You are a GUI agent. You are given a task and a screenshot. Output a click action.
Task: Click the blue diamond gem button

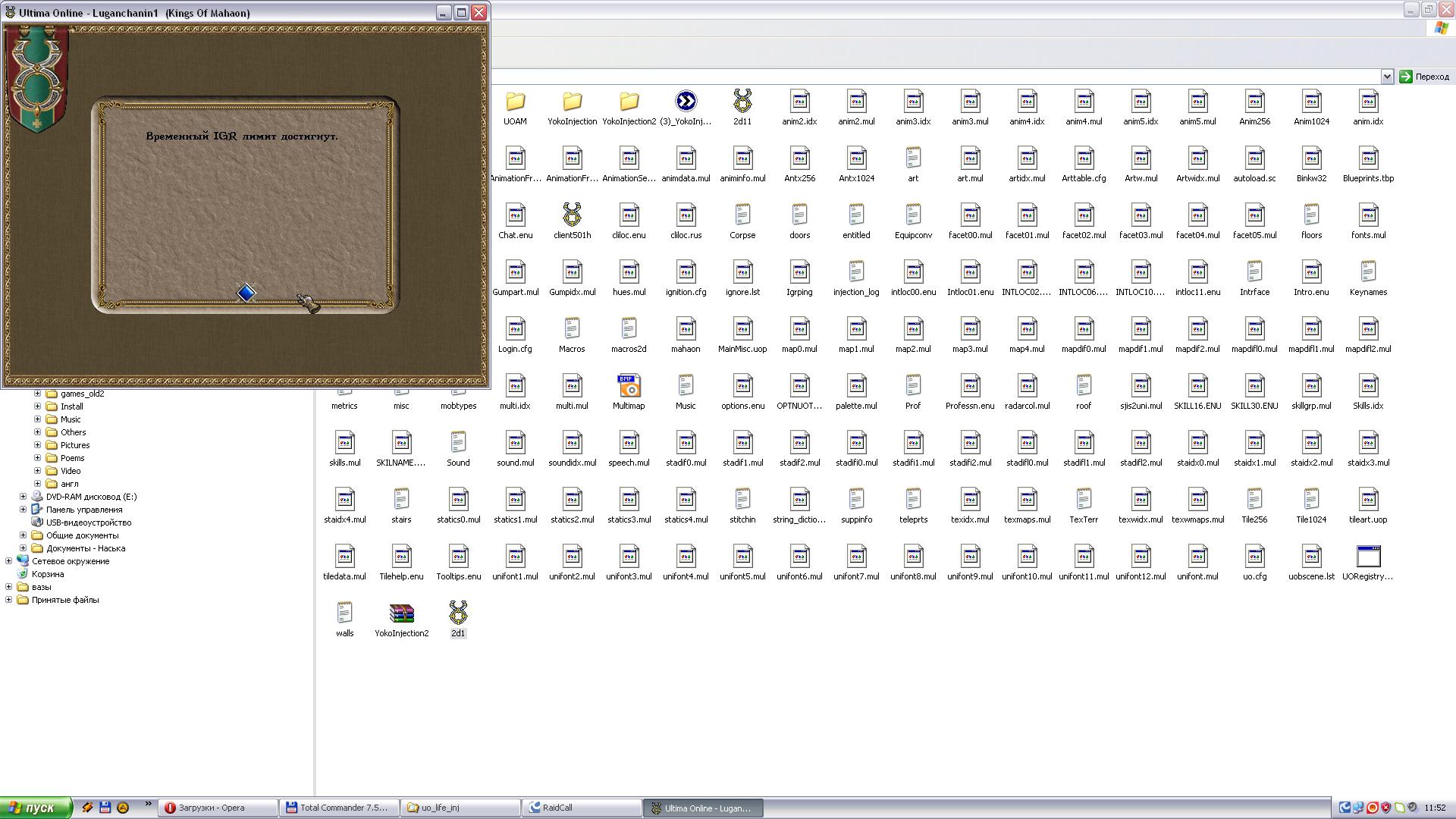(x=246, y=293)
